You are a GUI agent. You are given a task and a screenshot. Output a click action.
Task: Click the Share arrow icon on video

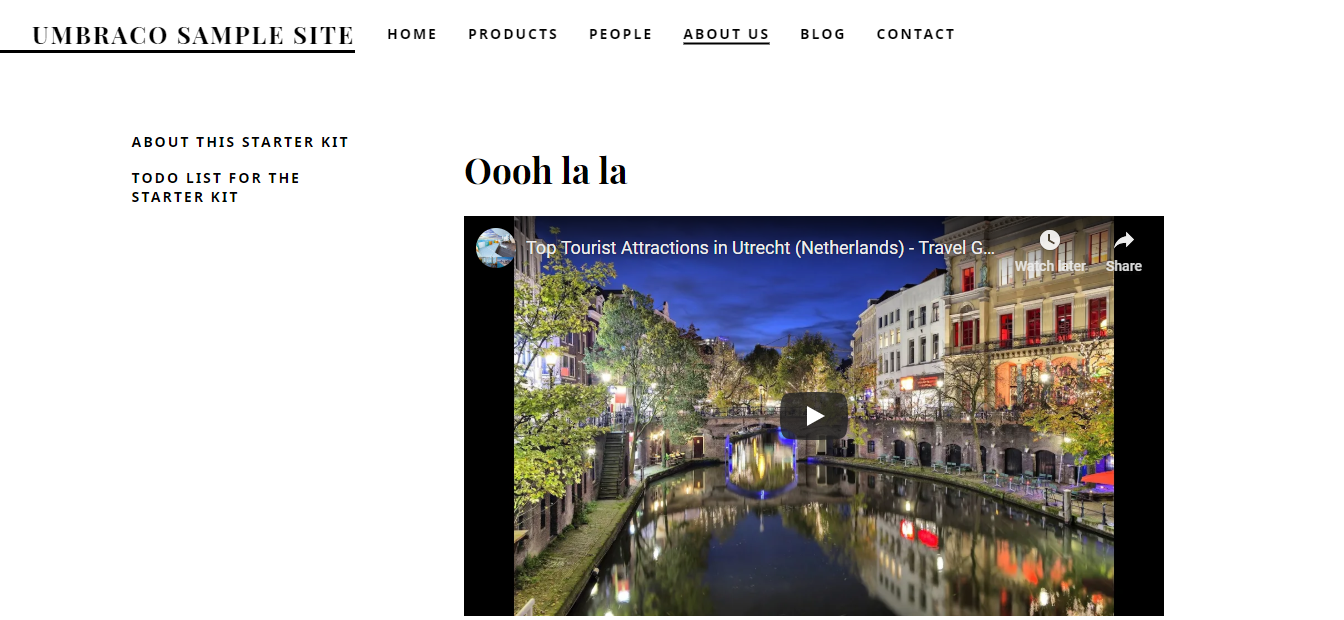[1124, 240]
